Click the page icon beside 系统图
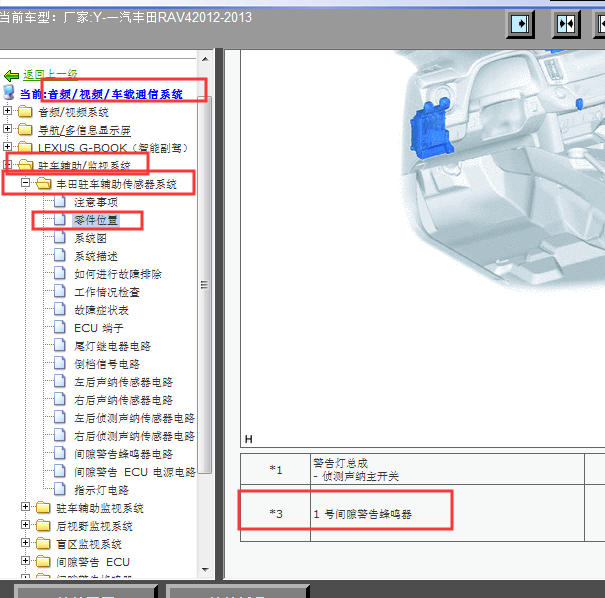Image resolution: width=605 pixels, height=598 pixels. (x=60, y=237)
